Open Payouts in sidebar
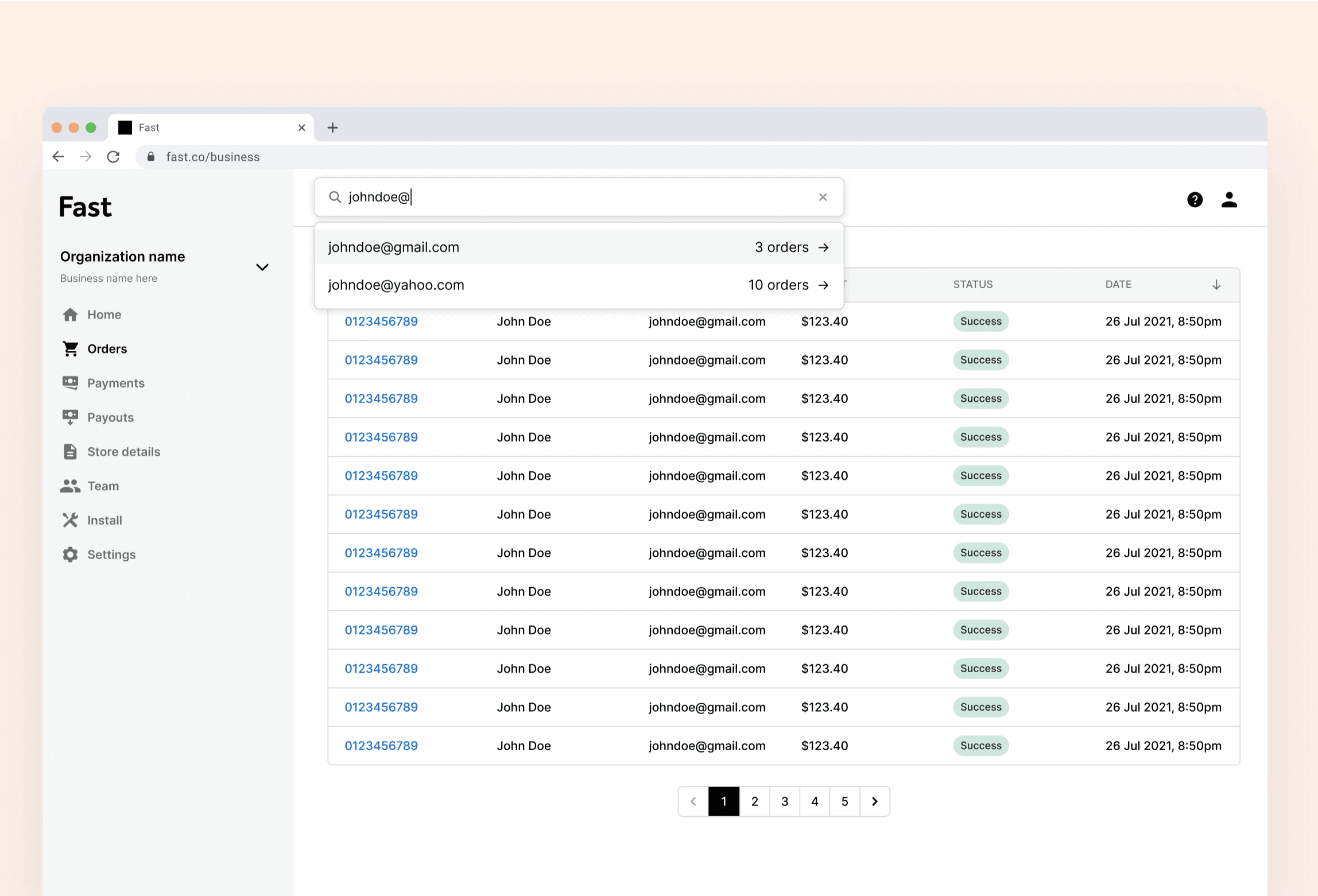 pyautogui.click(x=110, y=417)
